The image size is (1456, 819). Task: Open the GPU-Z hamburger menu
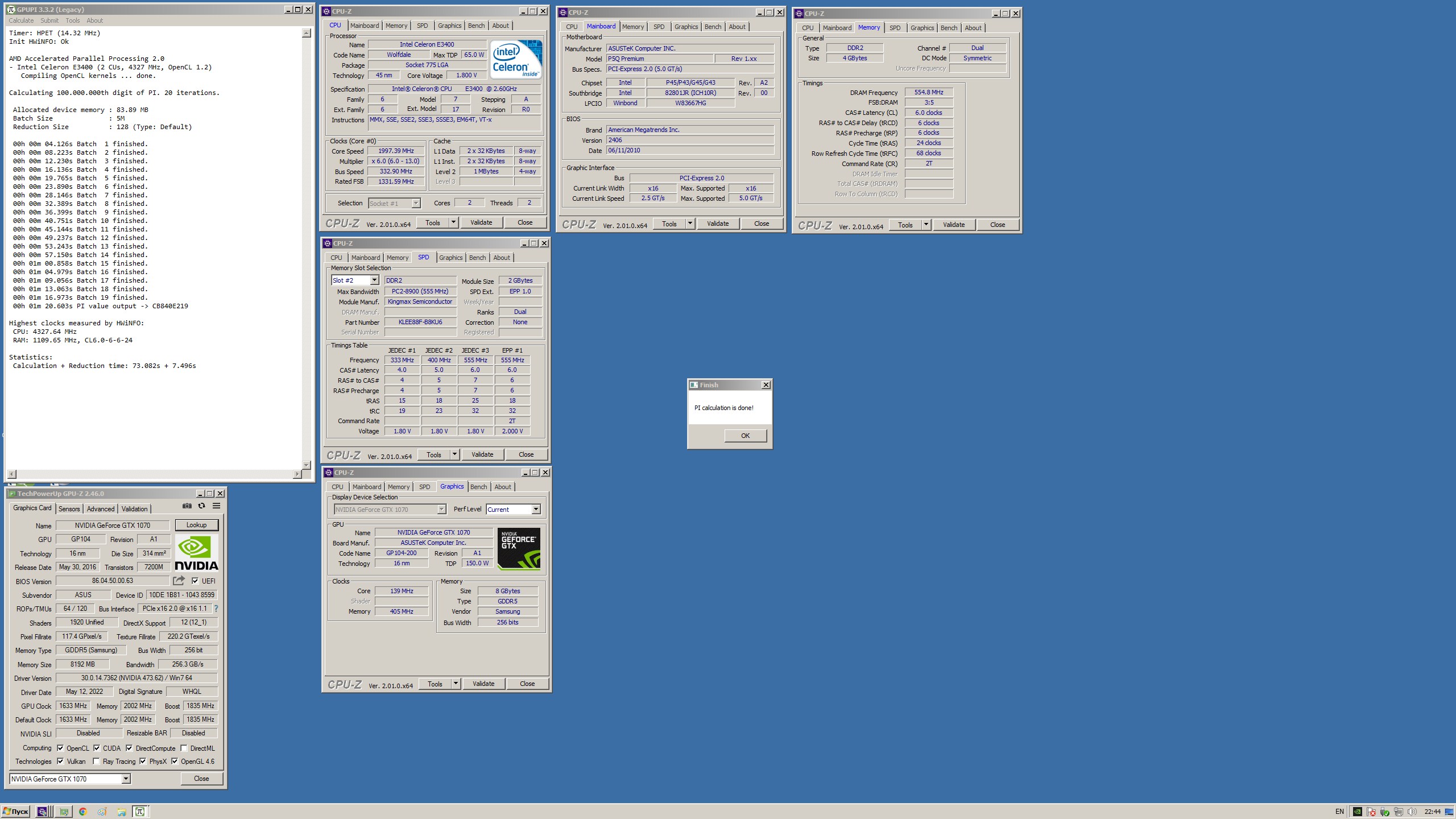coord(216,506)
